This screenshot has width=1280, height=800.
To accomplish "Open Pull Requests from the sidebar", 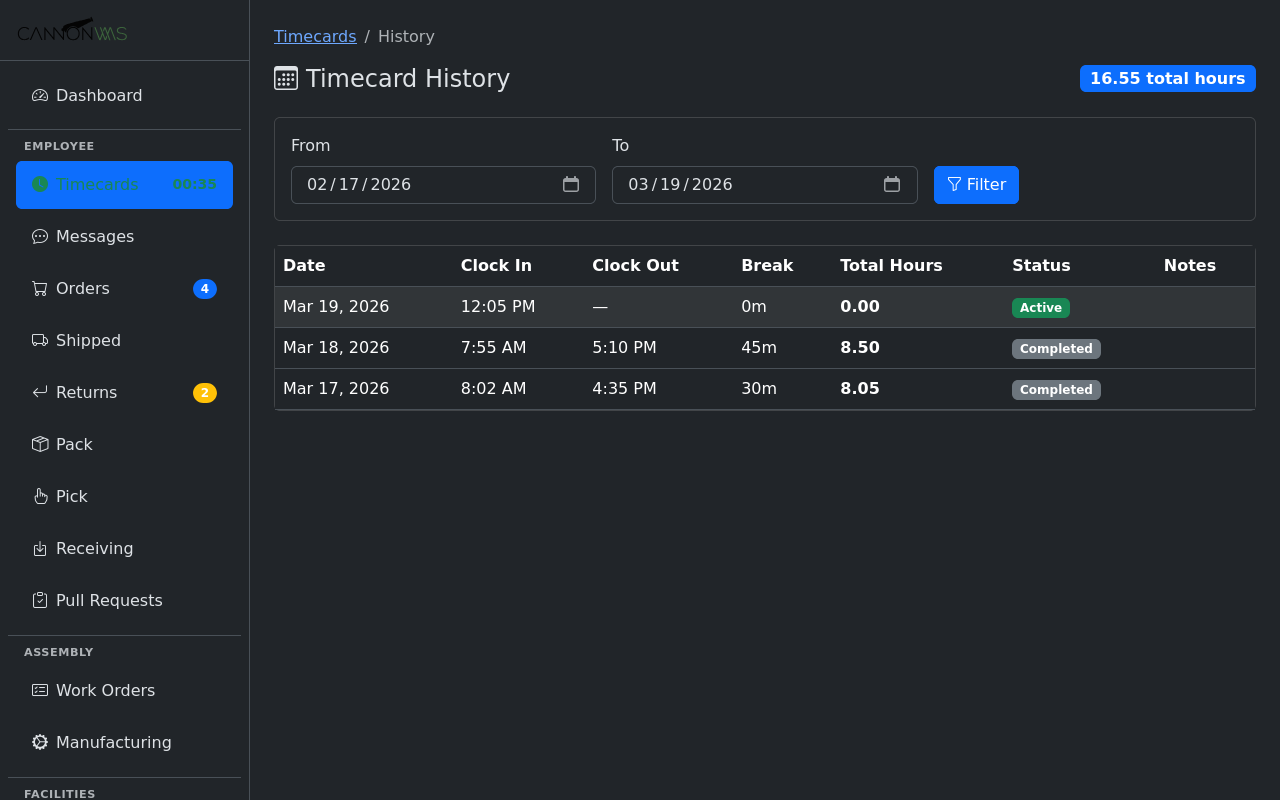I will [109, 600].
